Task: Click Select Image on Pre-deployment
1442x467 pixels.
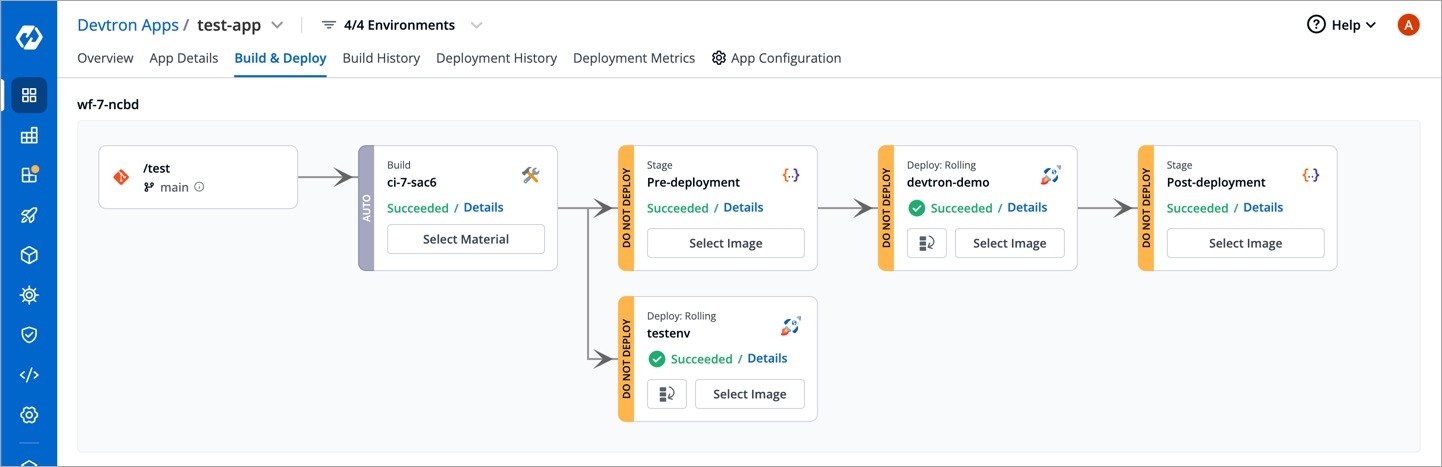Action: 726,243
